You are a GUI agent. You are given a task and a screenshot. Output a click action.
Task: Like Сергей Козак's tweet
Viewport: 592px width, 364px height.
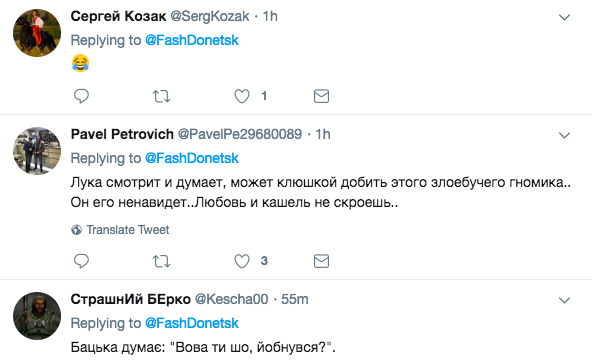tap(242, 96)
